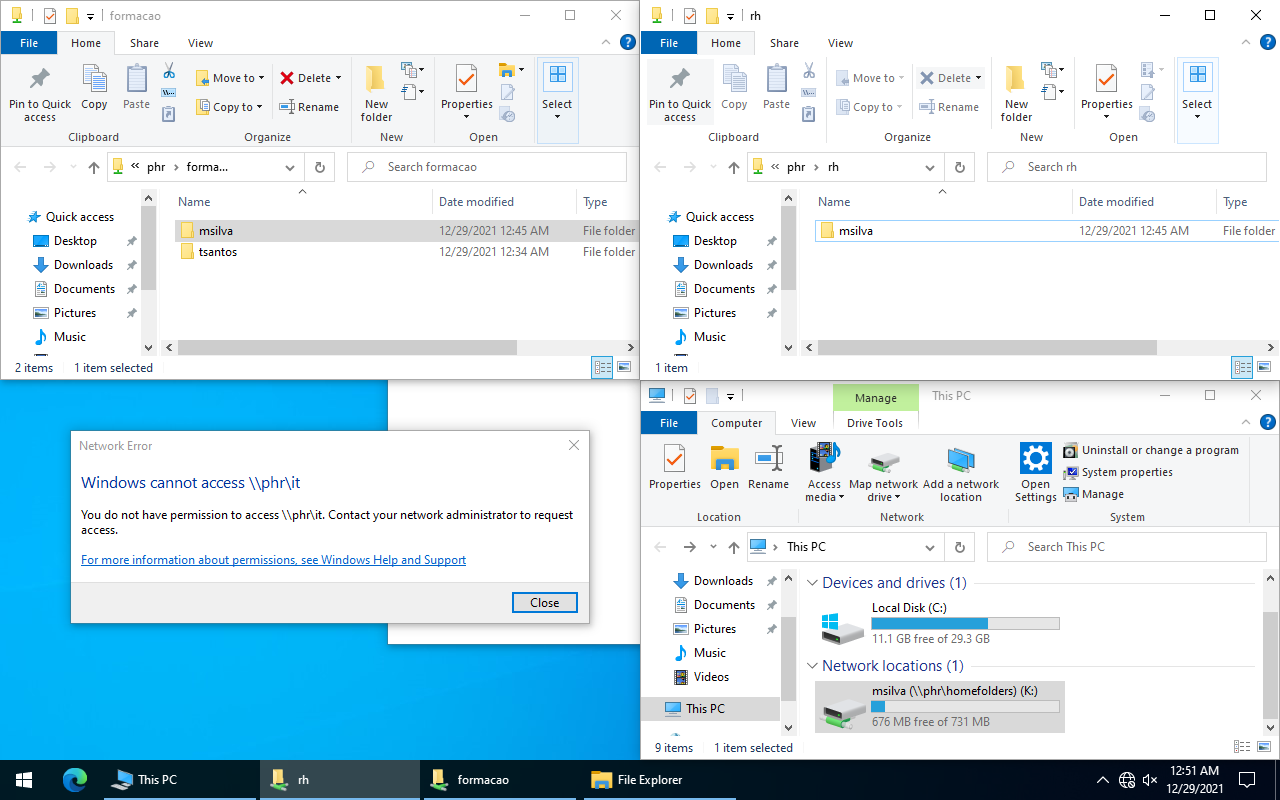Viewport: 1280px width, 800px height.
Task: Switch to the Share ribbon tab
Action: click(145, 43)
